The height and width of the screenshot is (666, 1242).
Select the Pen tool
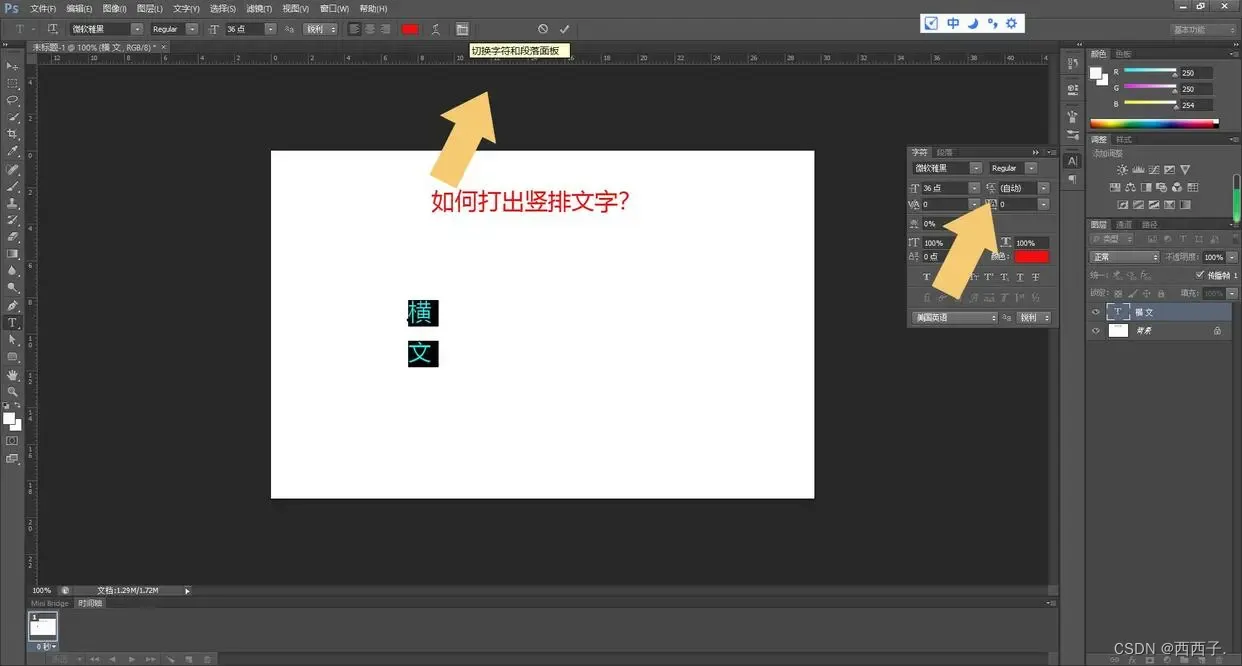pos(13,306)
